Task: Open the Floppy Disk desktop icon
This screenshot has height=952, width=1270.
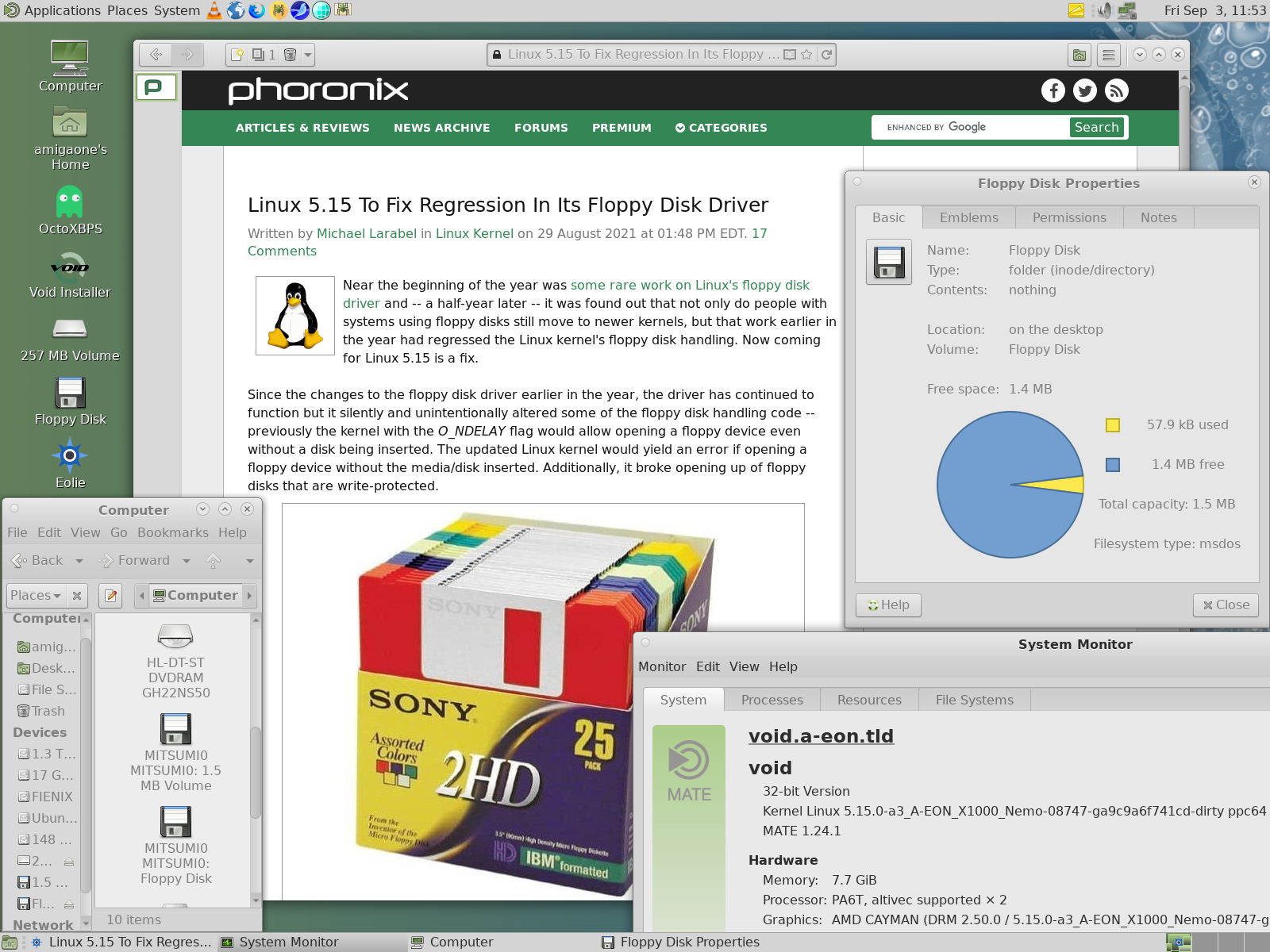Action: coord(70,401)
